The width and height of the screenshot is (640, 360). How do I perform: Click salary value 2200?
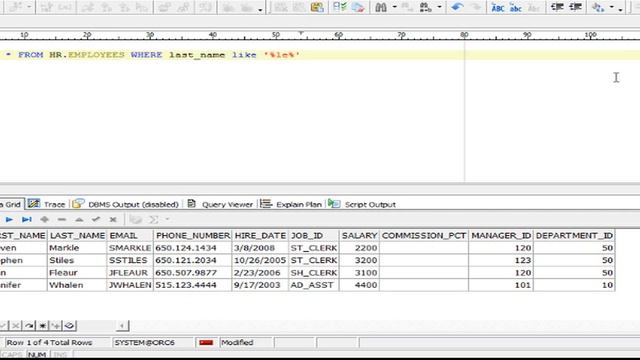click(x=359, y=248)
